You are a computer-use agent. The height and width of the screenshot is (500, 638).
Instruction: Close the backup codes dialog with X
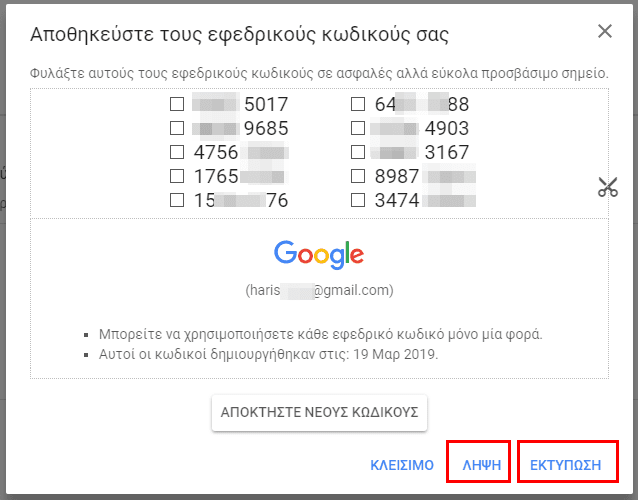pyautogui.click(x=605, y=31)
